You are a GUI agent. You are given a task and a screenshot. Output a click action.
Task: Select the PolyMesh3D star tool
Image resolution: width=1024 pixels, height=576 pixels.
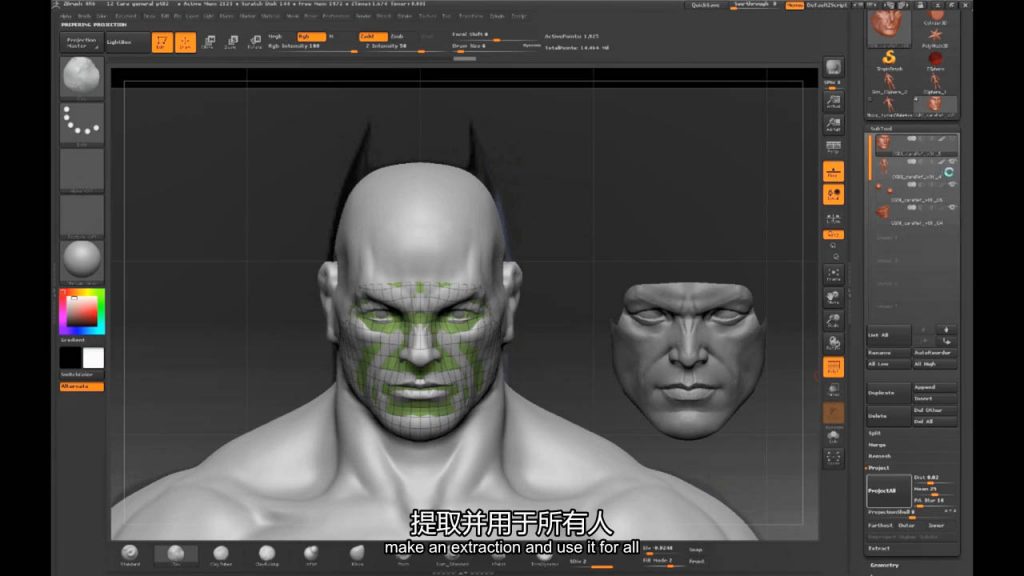click(935, 37)
